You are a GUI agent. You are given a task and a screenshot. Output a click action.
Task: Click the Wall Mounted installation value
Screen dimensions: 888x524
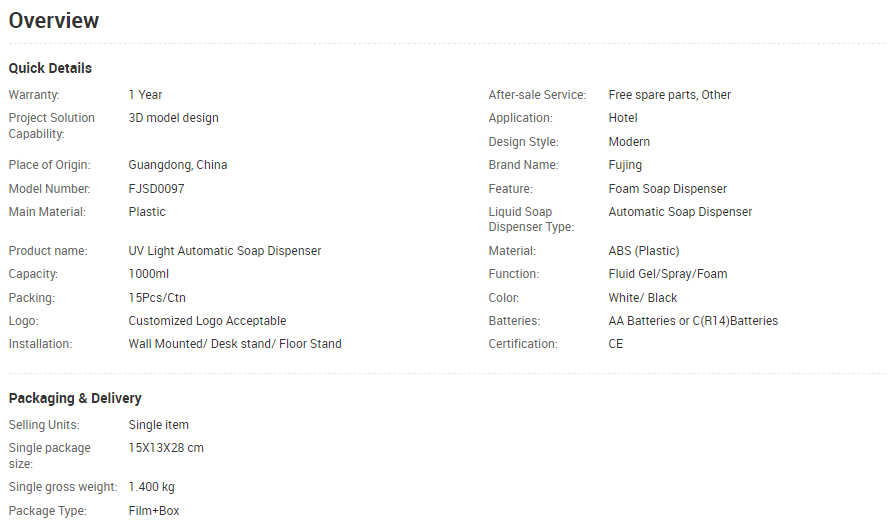point(235,344)
